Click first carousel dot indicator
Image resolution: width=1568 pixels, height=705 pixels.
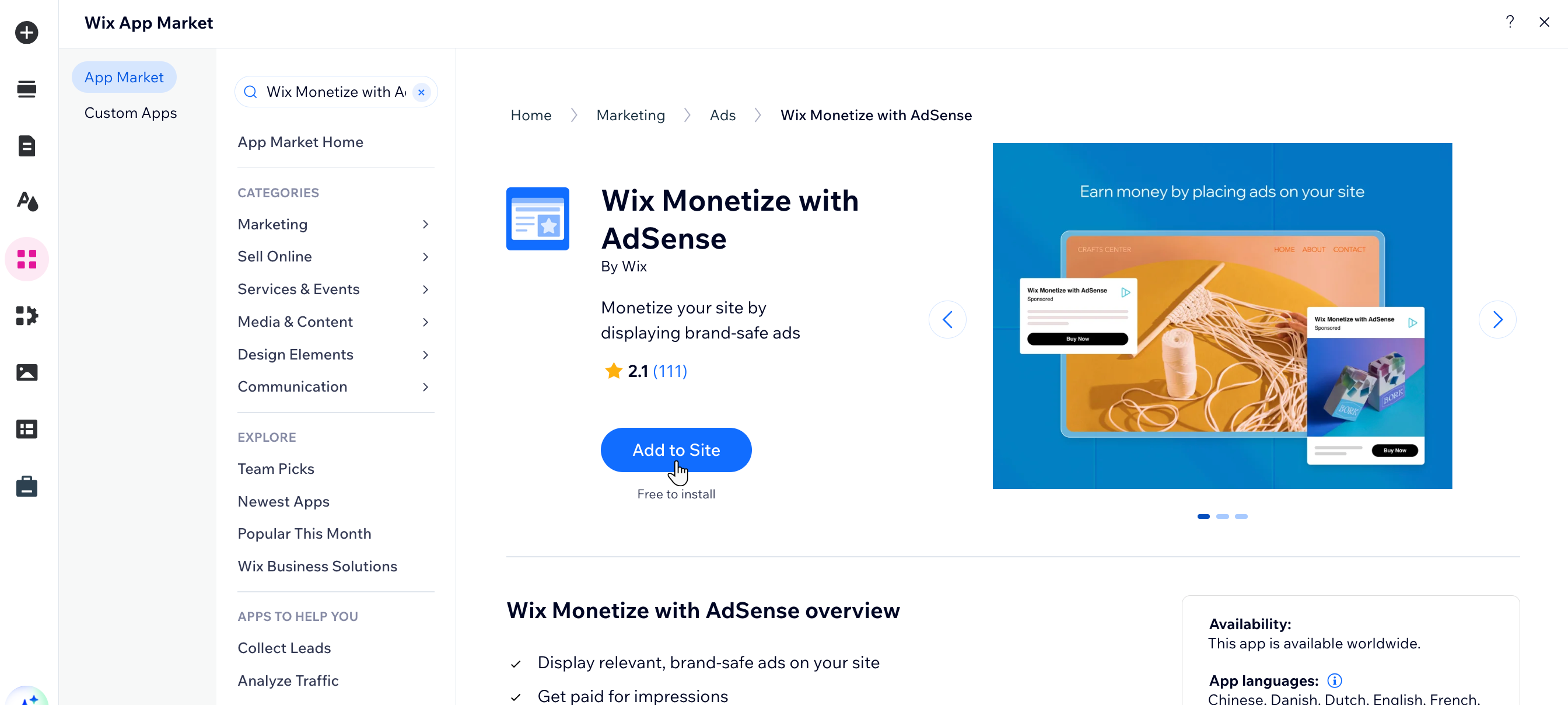coord(1203,516)
